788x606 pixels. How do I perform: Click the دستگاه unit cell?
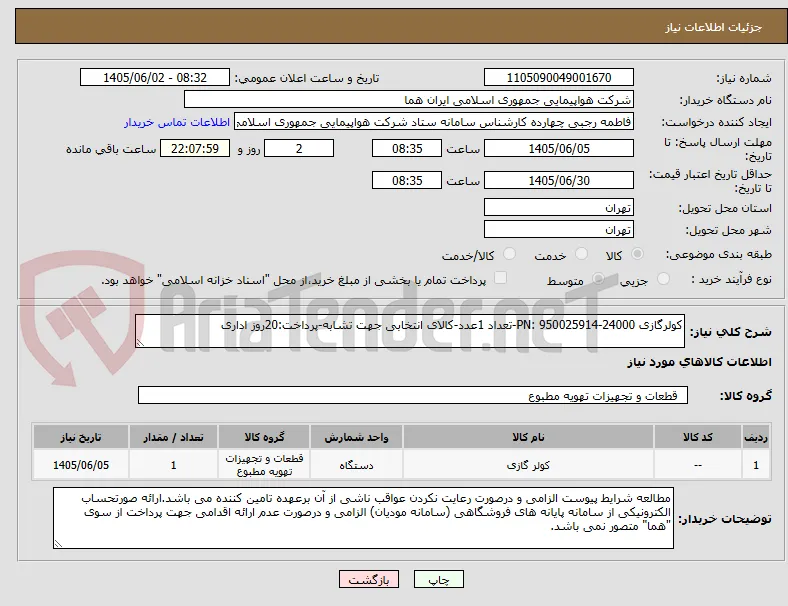(356, 465)
